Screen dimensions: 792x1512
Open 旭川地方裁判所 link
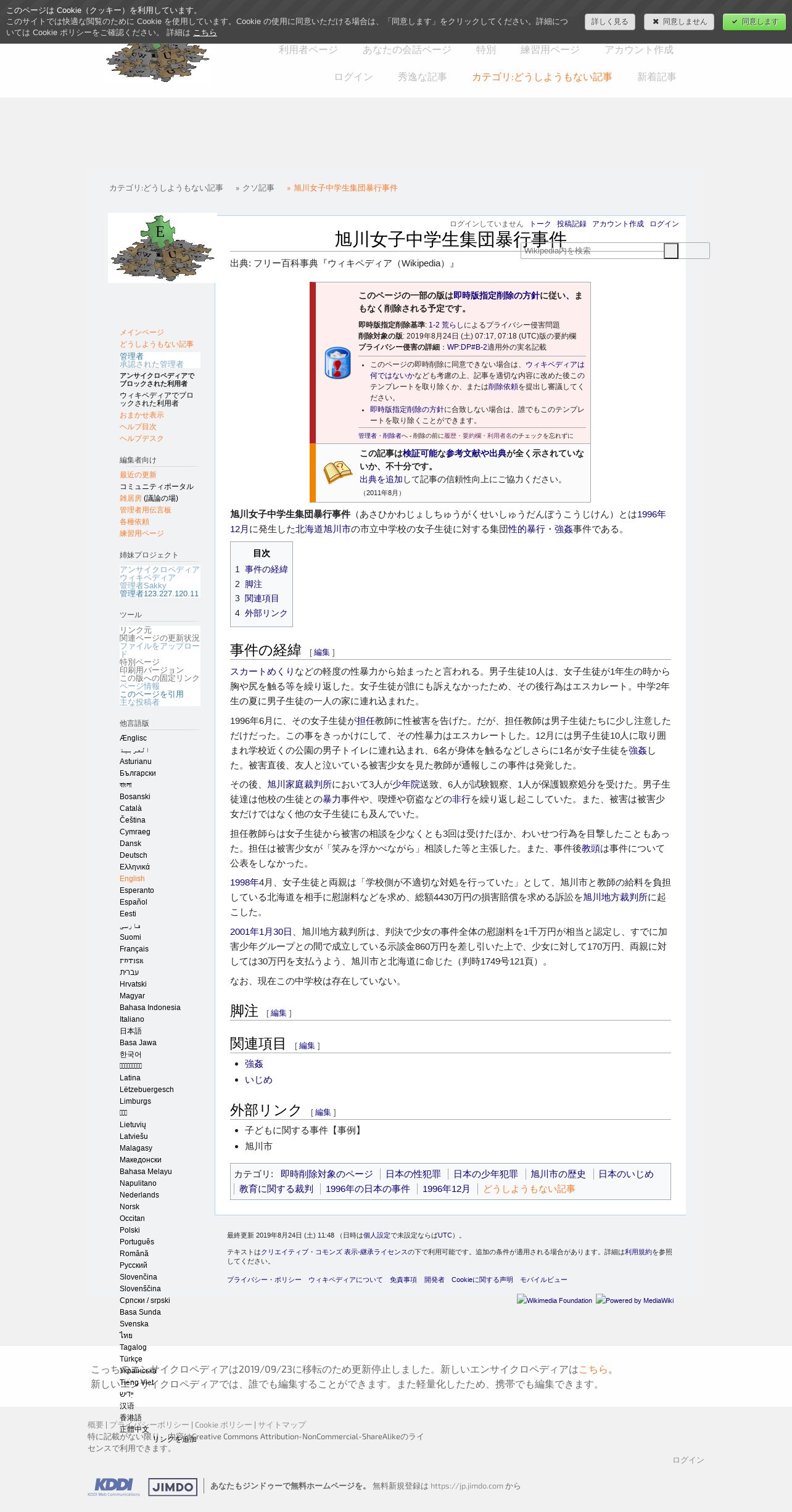(616, 897)
